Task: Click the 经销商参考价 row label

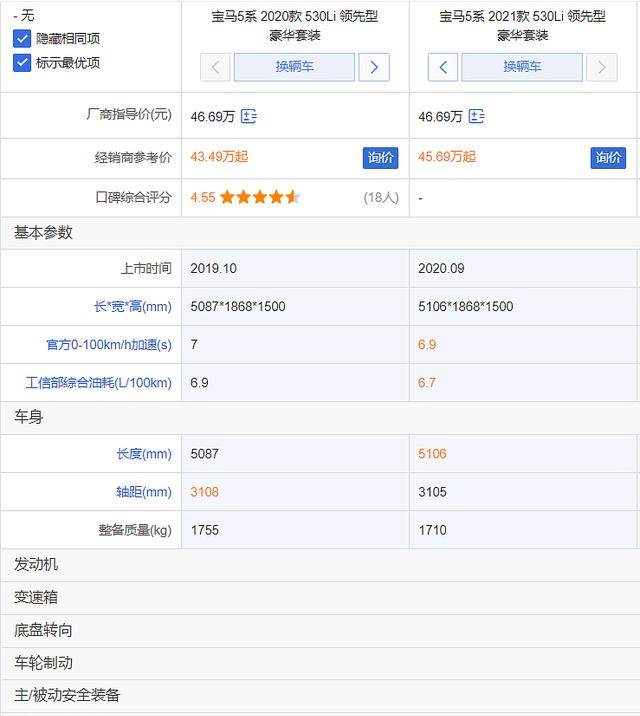Action: pyautogui.click(x=133, y=158)
